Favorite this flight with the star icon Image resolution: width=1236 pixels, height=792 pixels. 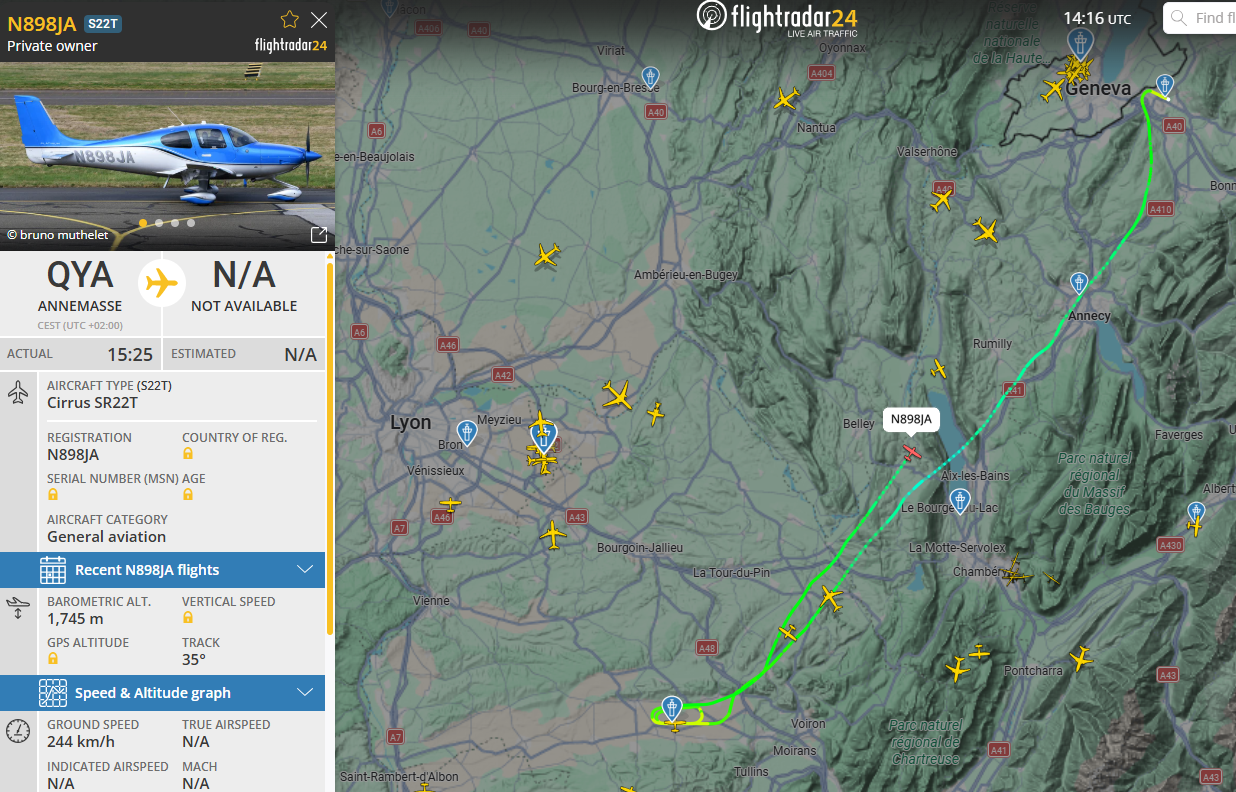[x=290, y=19]
